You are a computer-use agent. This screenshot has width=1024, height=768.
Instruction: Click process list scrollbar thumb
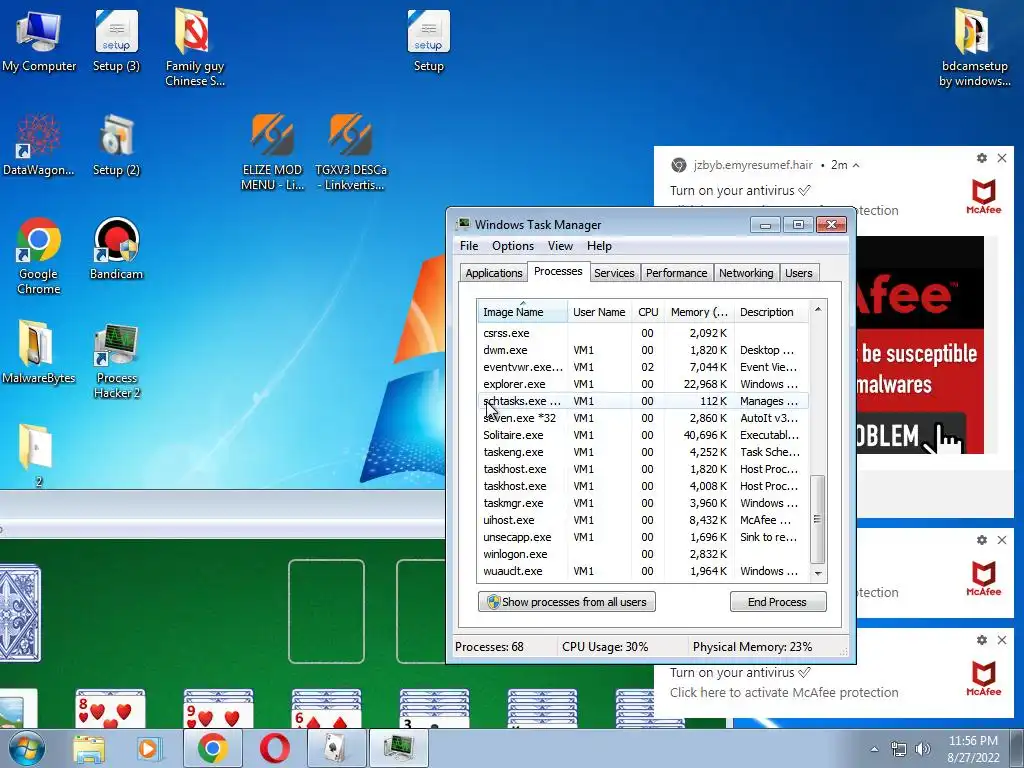[818, 519]
